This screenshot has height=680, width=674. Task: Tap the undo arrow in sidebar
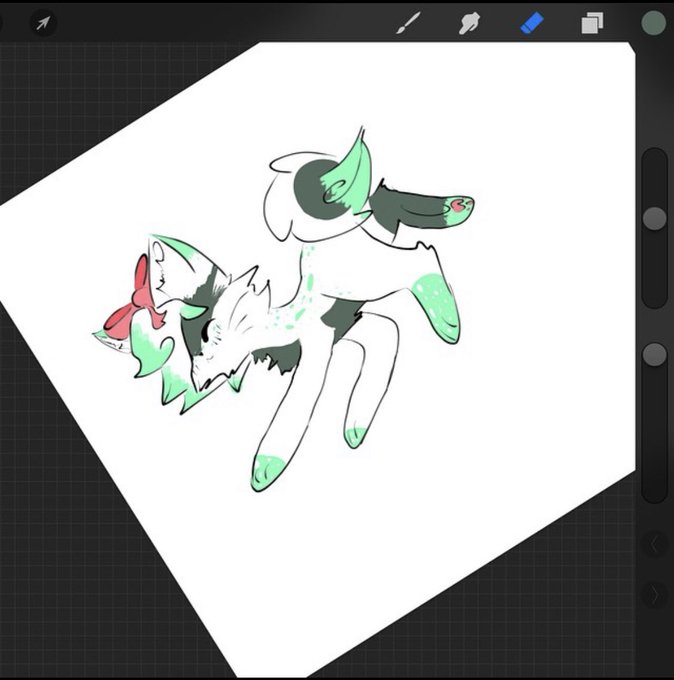(x=654, y=545)
